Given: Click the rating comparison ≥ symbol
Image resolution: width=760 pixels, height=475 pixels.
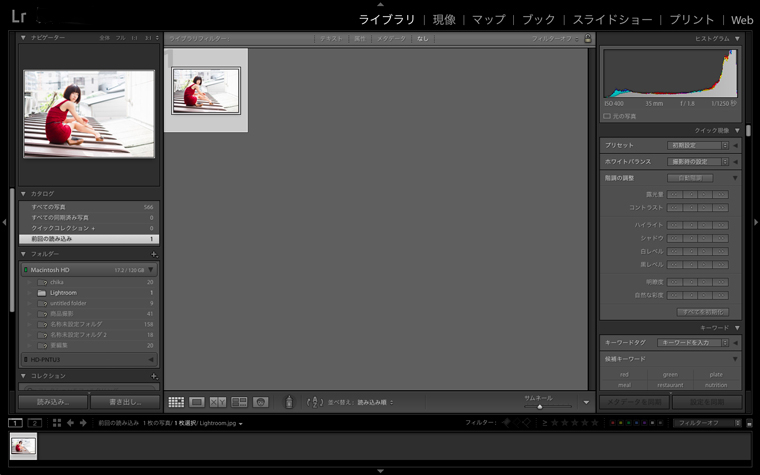Looking at the screenshot, I should (544, 423).
